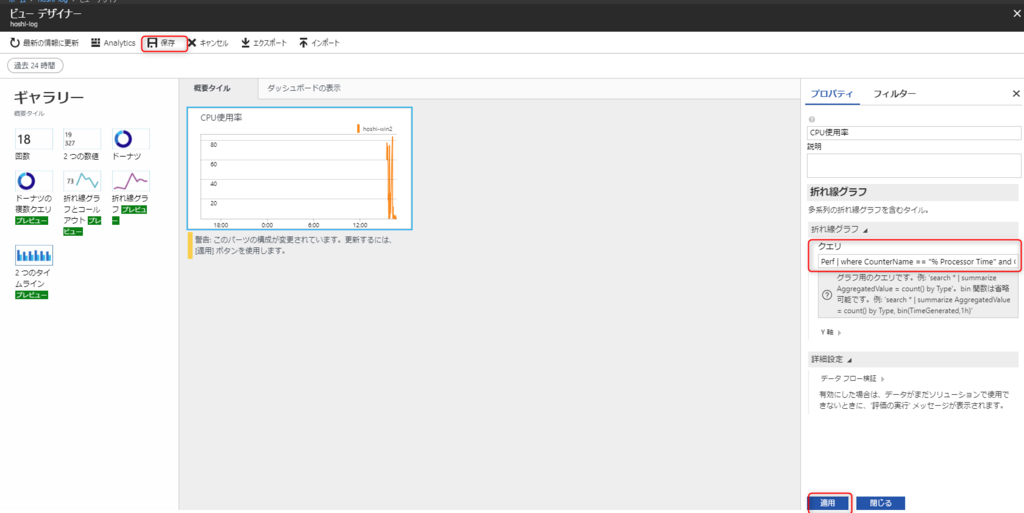The width and height of the screenshot is (1024, 513).
Task: Pick the 2つのタイムライン timeline tile
Action: [x=34, y=255]
